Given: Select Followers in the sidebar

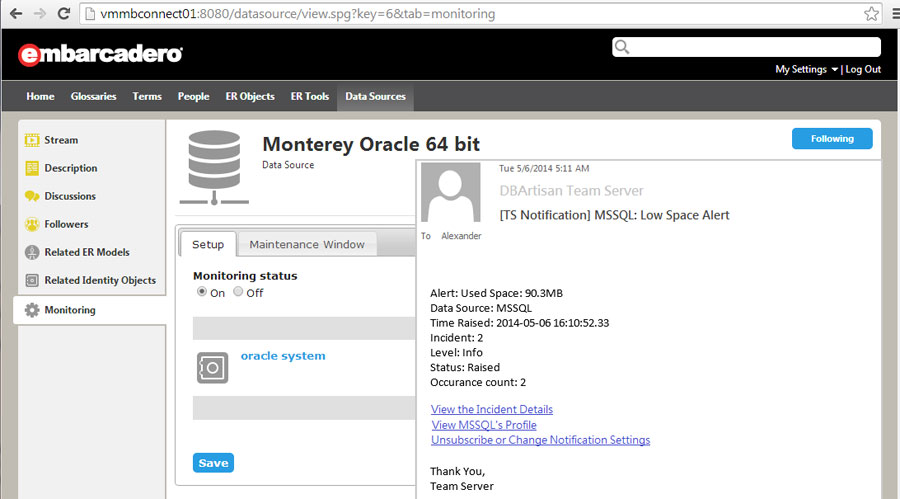Looking at the screenshot, I should (x=66, y=225).
